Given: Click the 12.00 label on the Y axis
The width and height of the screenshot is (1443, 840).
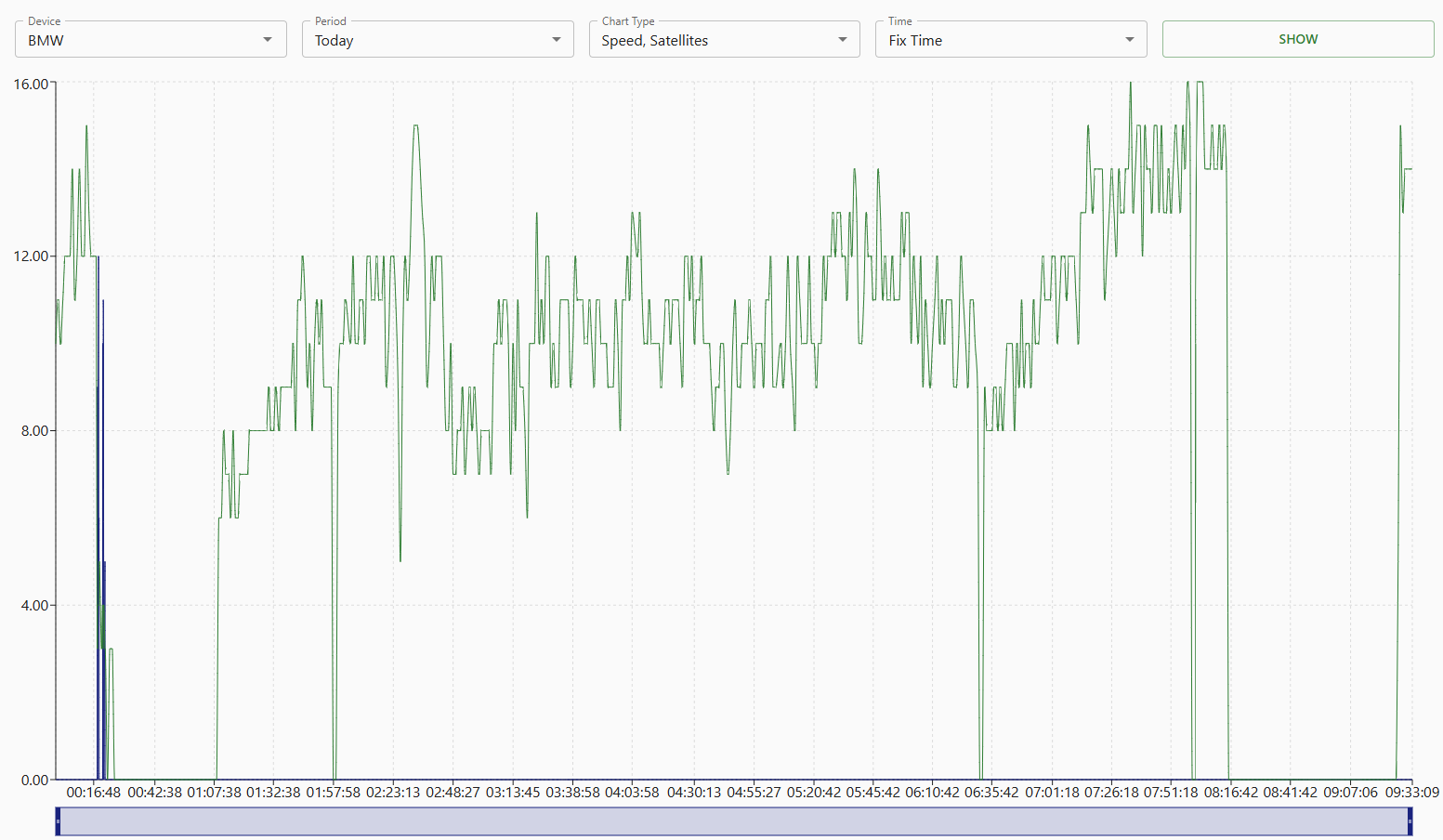Looking at the screenshot, I should pos(31,256).
